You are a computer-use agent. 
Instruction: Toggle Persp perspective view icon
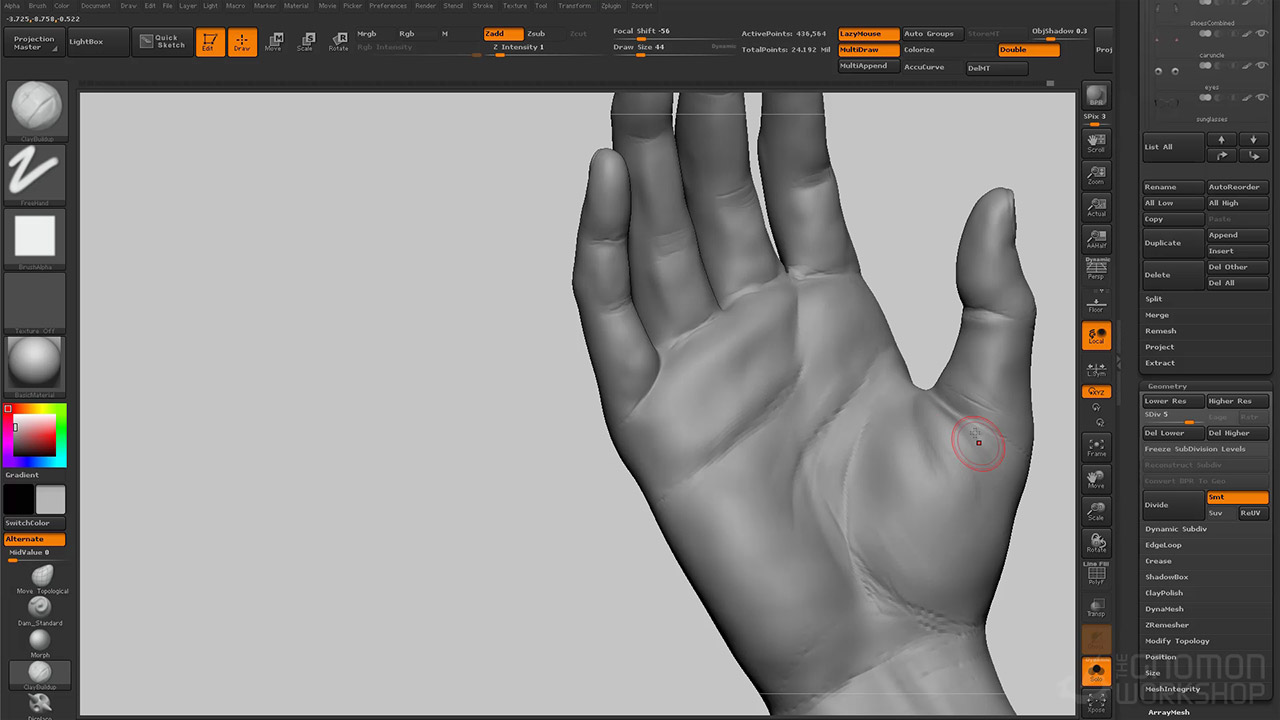1096,268
